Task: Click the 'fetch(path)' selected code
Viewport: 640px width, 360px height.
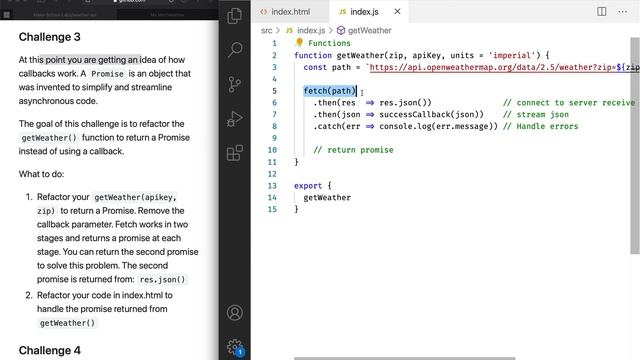Action: coord(330,91)
